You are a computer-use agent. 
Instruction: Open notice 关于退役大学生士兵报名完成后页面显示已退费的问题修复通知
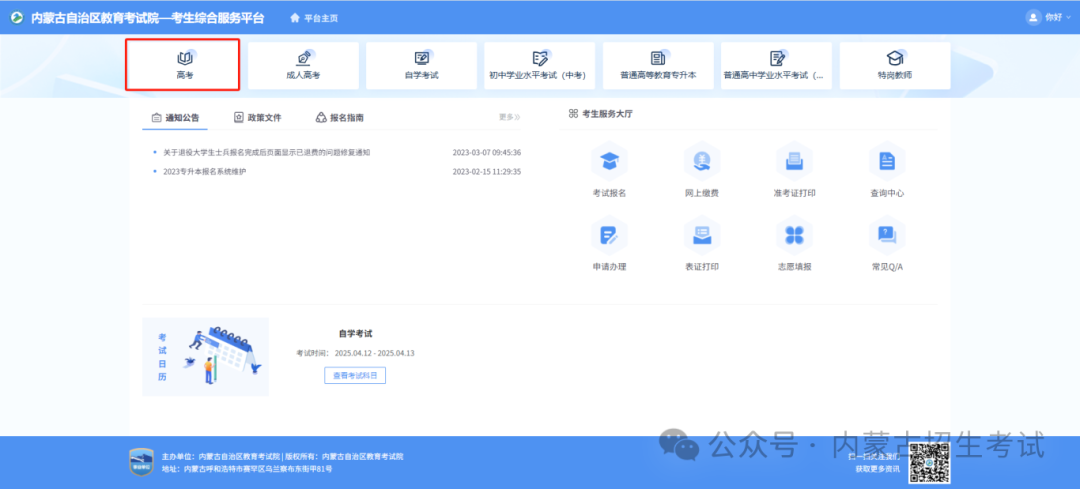267,152
